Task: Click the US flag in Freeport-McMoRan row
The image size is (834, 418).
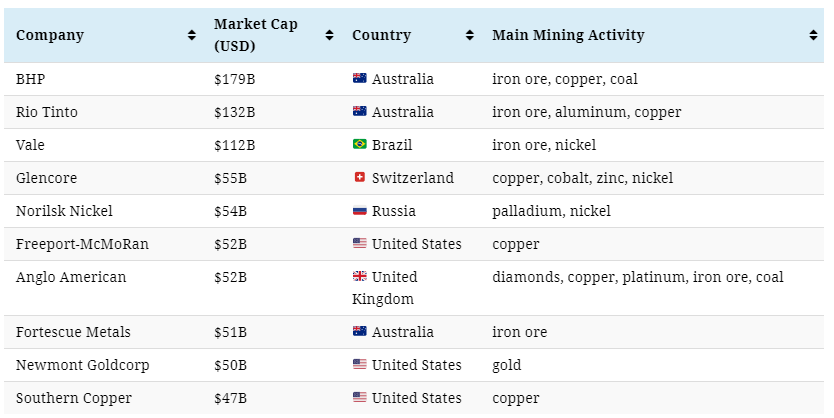Action: (359, 244)
